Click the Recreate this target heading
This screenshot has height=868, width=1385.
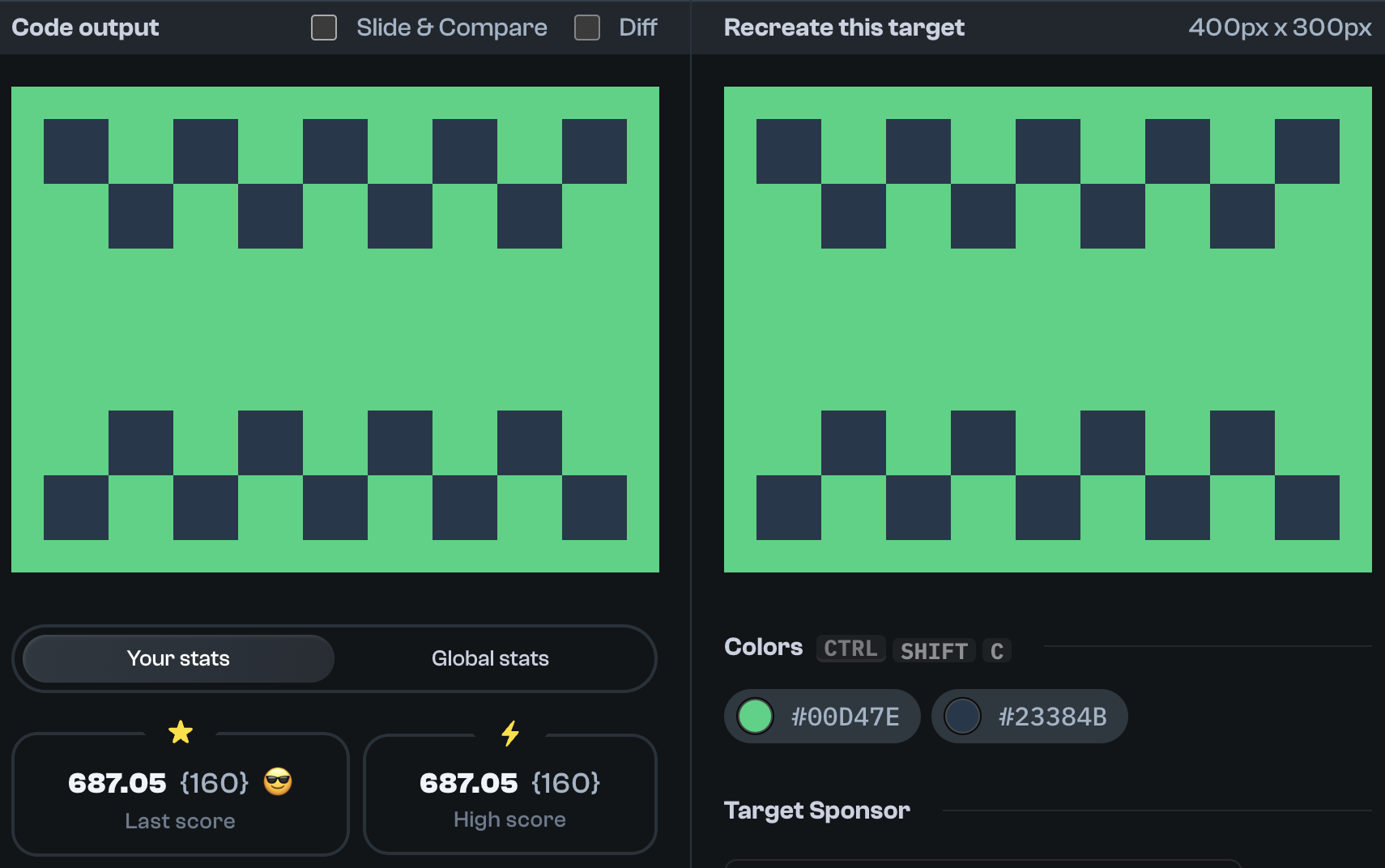tap(844, 27)
